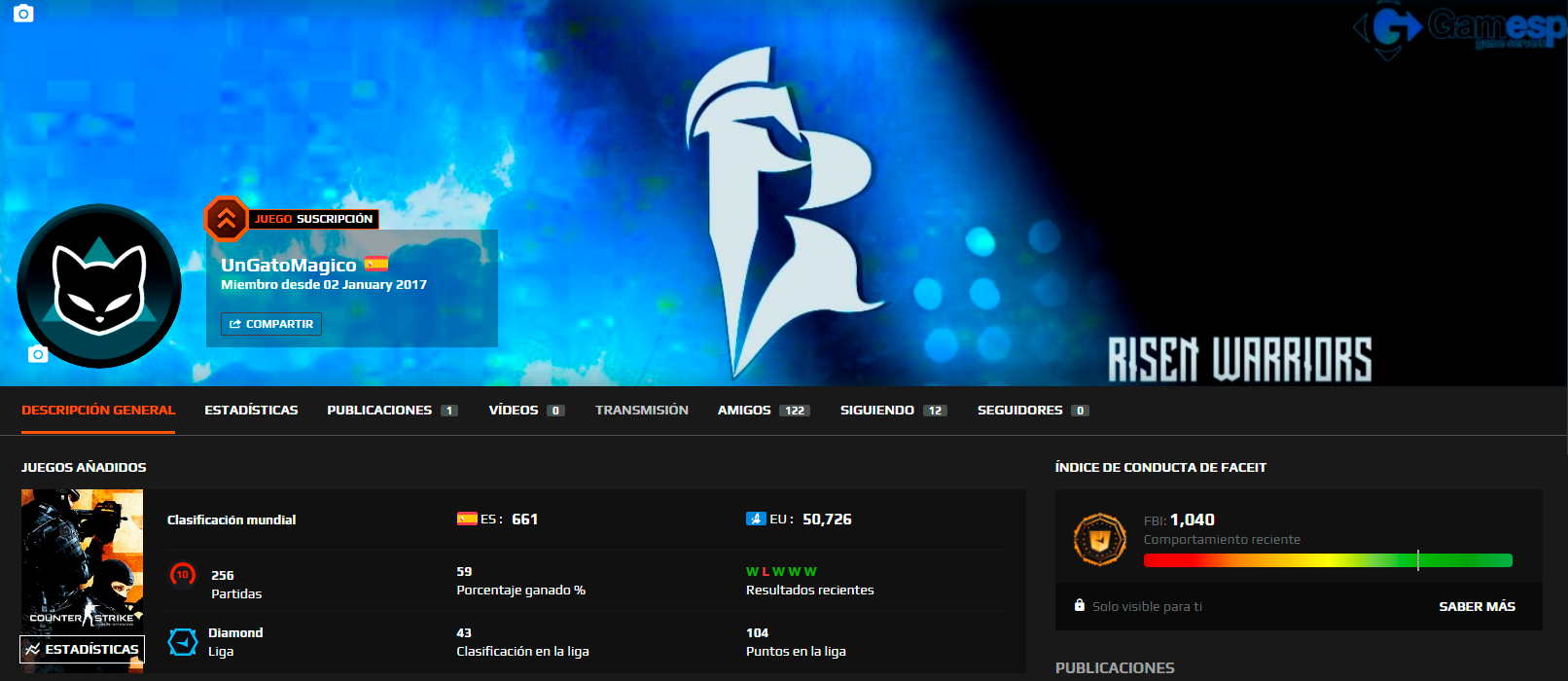Screen dimensions: 1568x681
Task: Open the Vídeos tab
Action: (526, 411)
